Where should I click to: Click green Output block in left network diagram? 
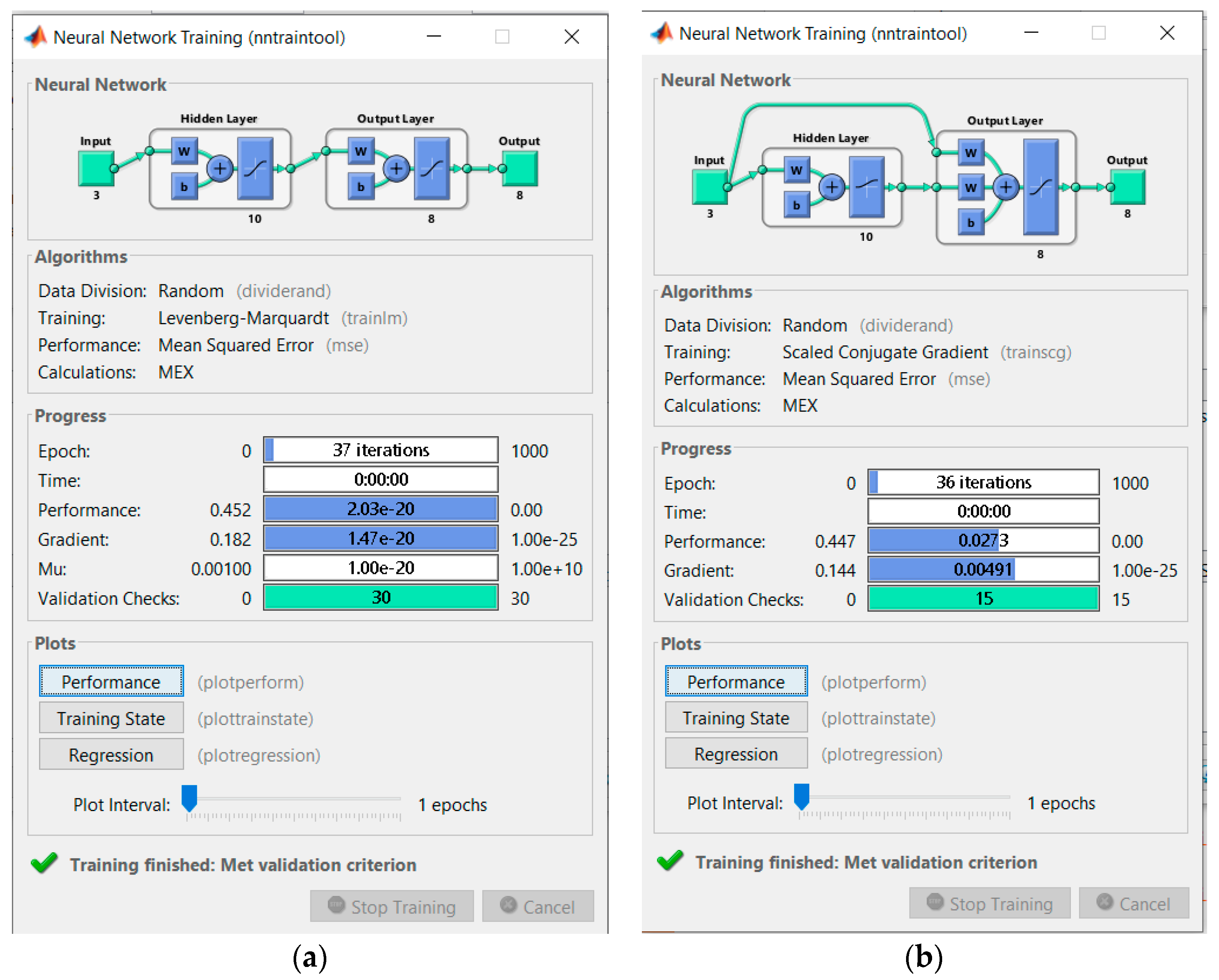click(519, 169)
